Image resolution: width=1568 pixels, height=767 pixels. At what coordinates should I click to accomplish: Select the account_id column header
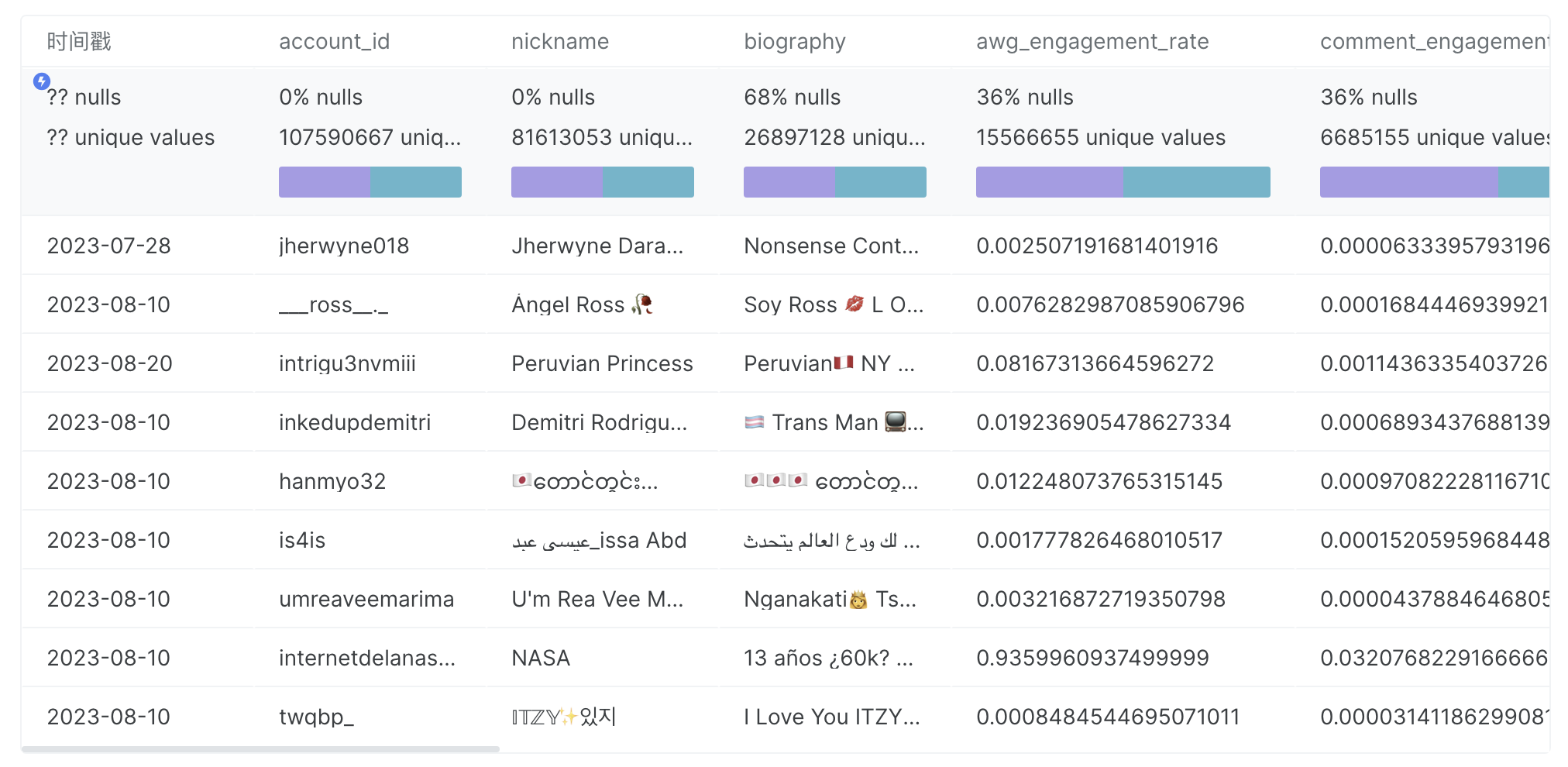[x=334, y=41]
